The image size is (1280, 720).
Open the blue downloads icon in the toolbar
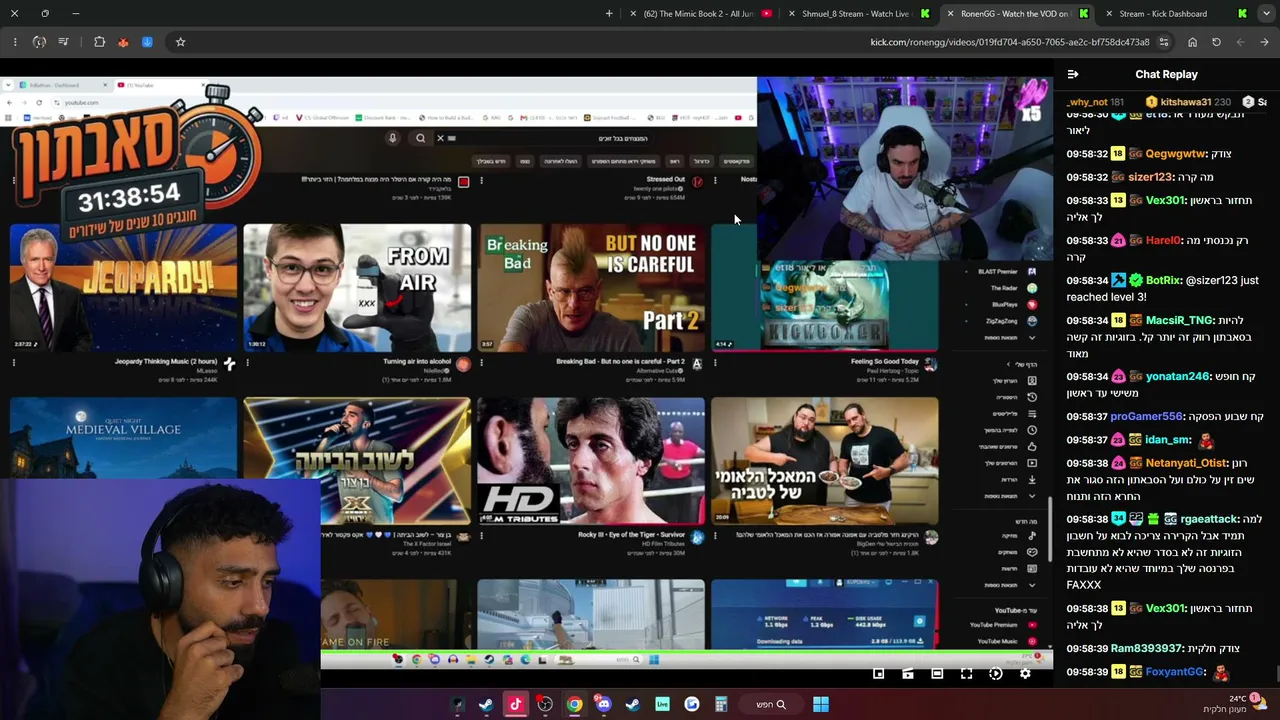147,42
